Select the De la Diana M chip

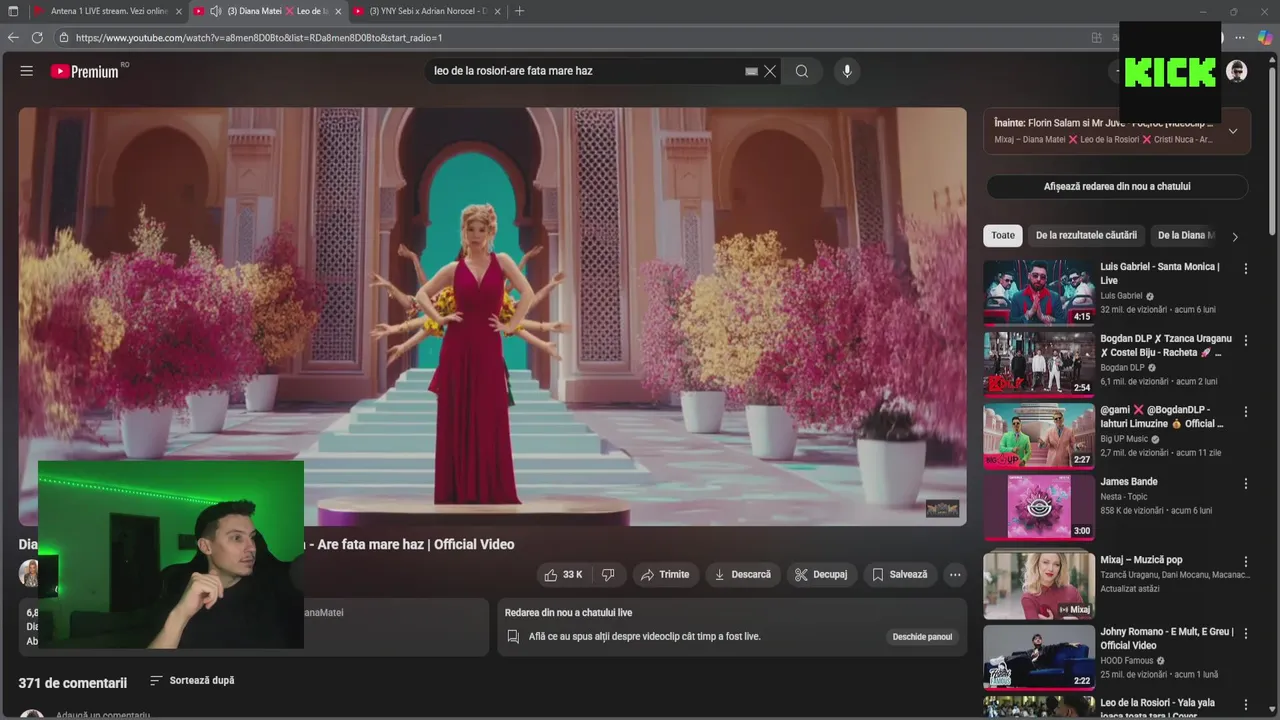[1185, 236]
